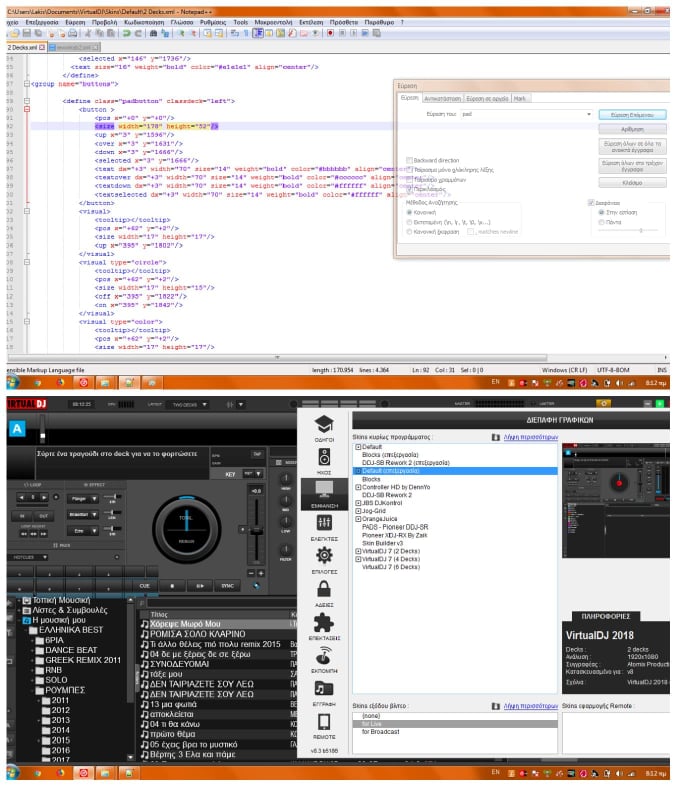Select the ΕΜΦΑΝΙΣΗ interface monitor icon

point(324,489)
